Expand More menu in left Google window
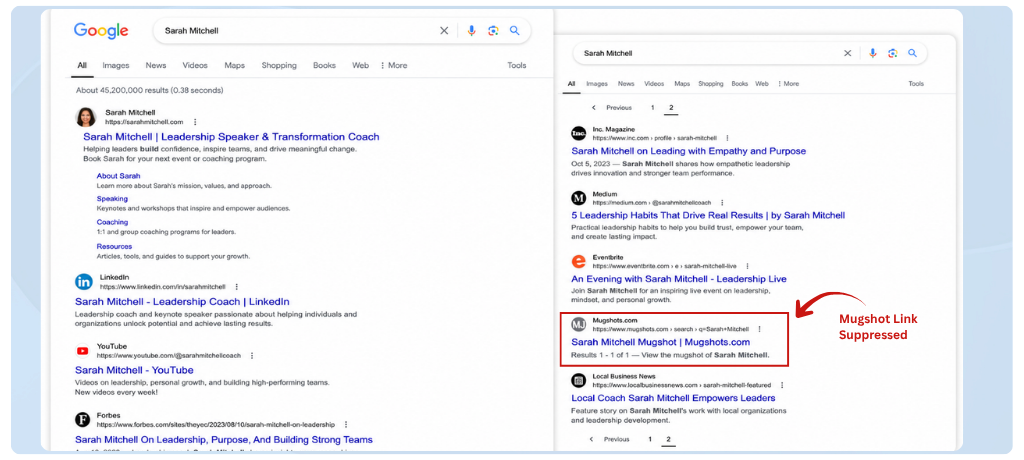 394,65
